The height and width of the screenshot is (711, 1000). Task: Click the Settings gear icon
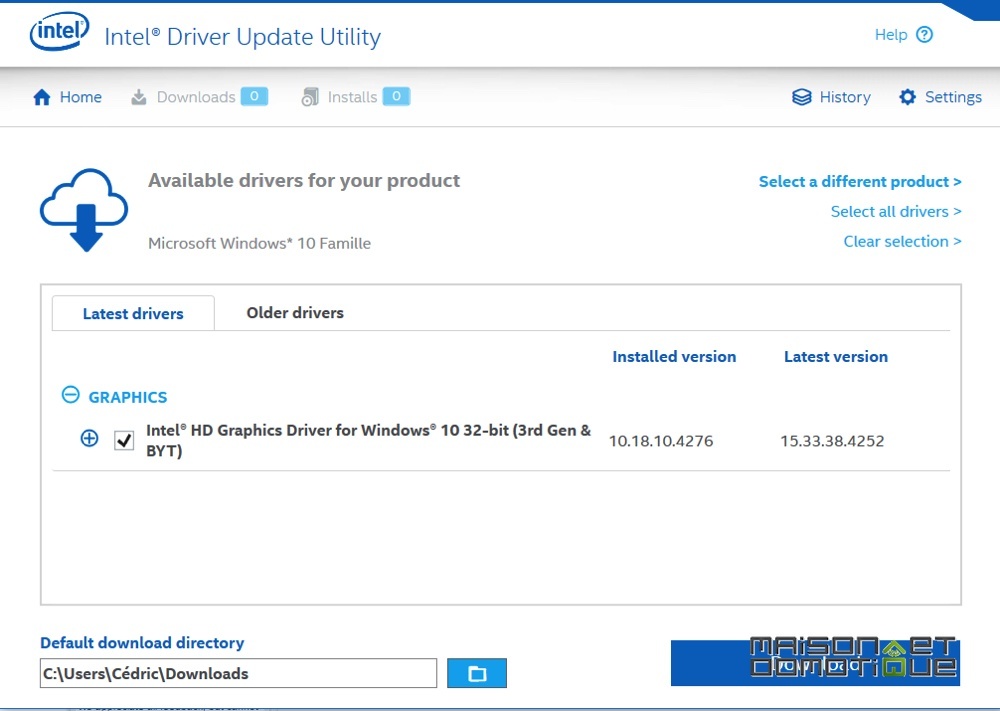(908, 97)
